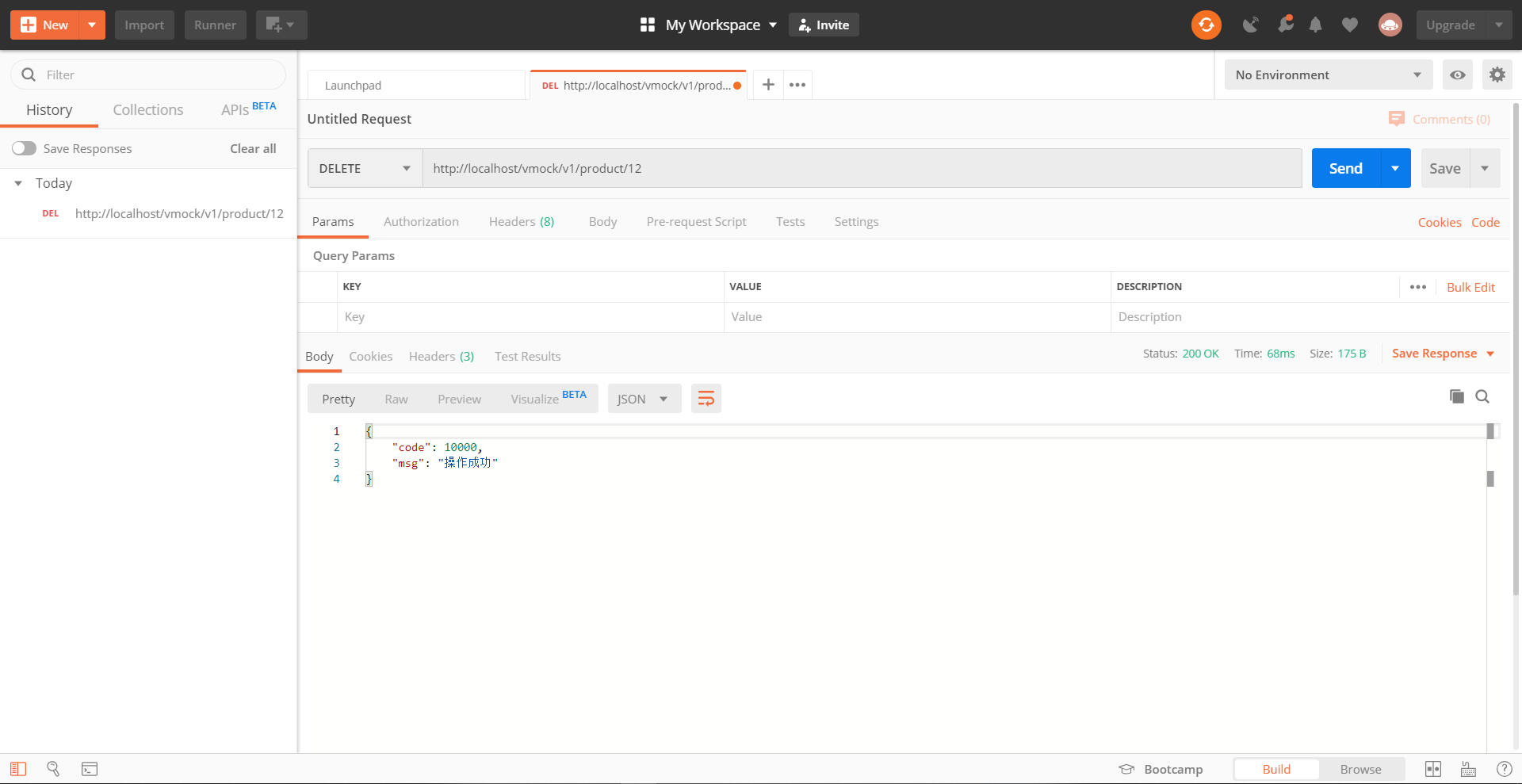This screenshot has width=1522, height=784.
Task: Click the Runner button
Action: [x=215, y=25]
